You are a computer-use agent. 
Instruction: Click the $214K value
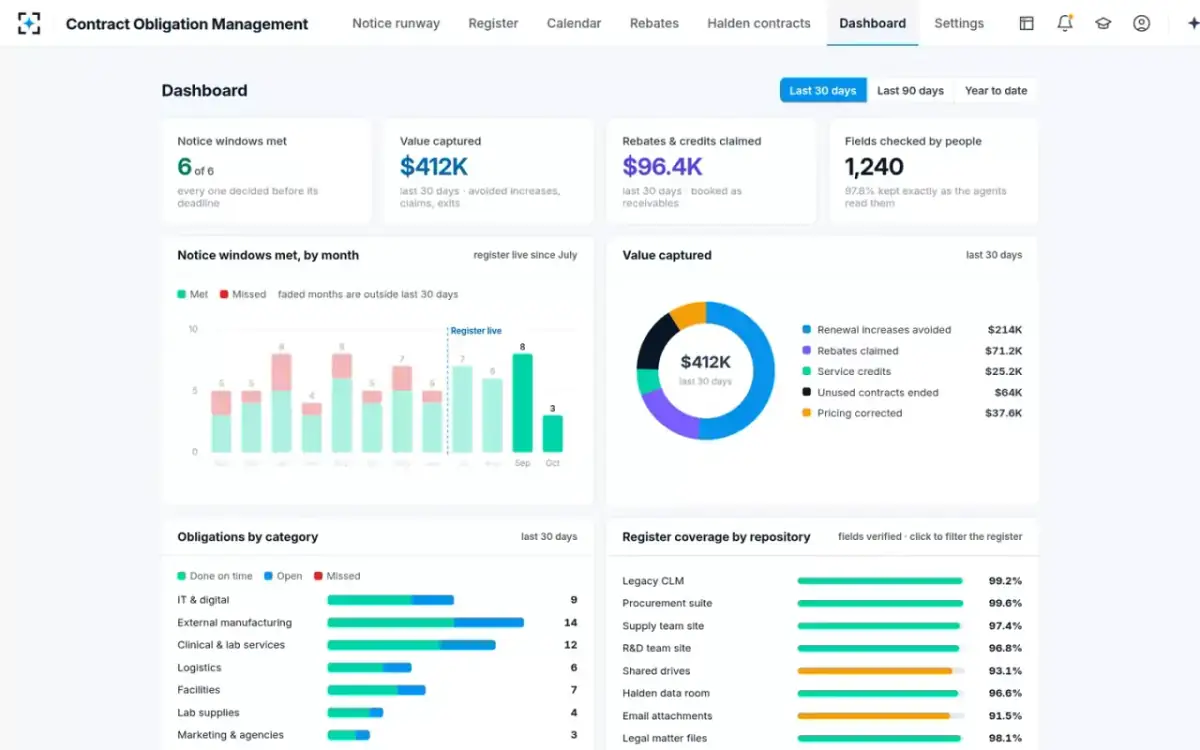point(1004,330)
